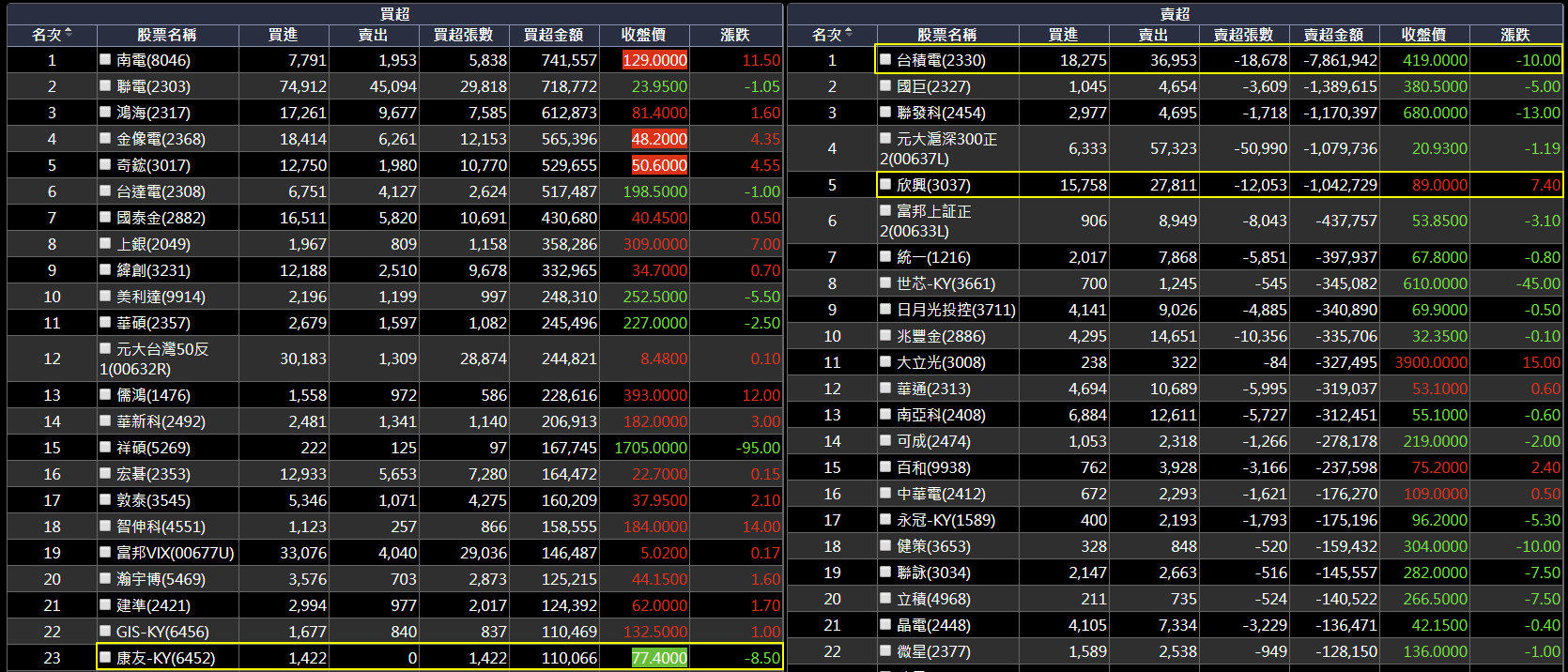The width and height of the screenshot is (1568, 672).
Task: Click the 賣超張數 column header
Action: click(1244, 35)
